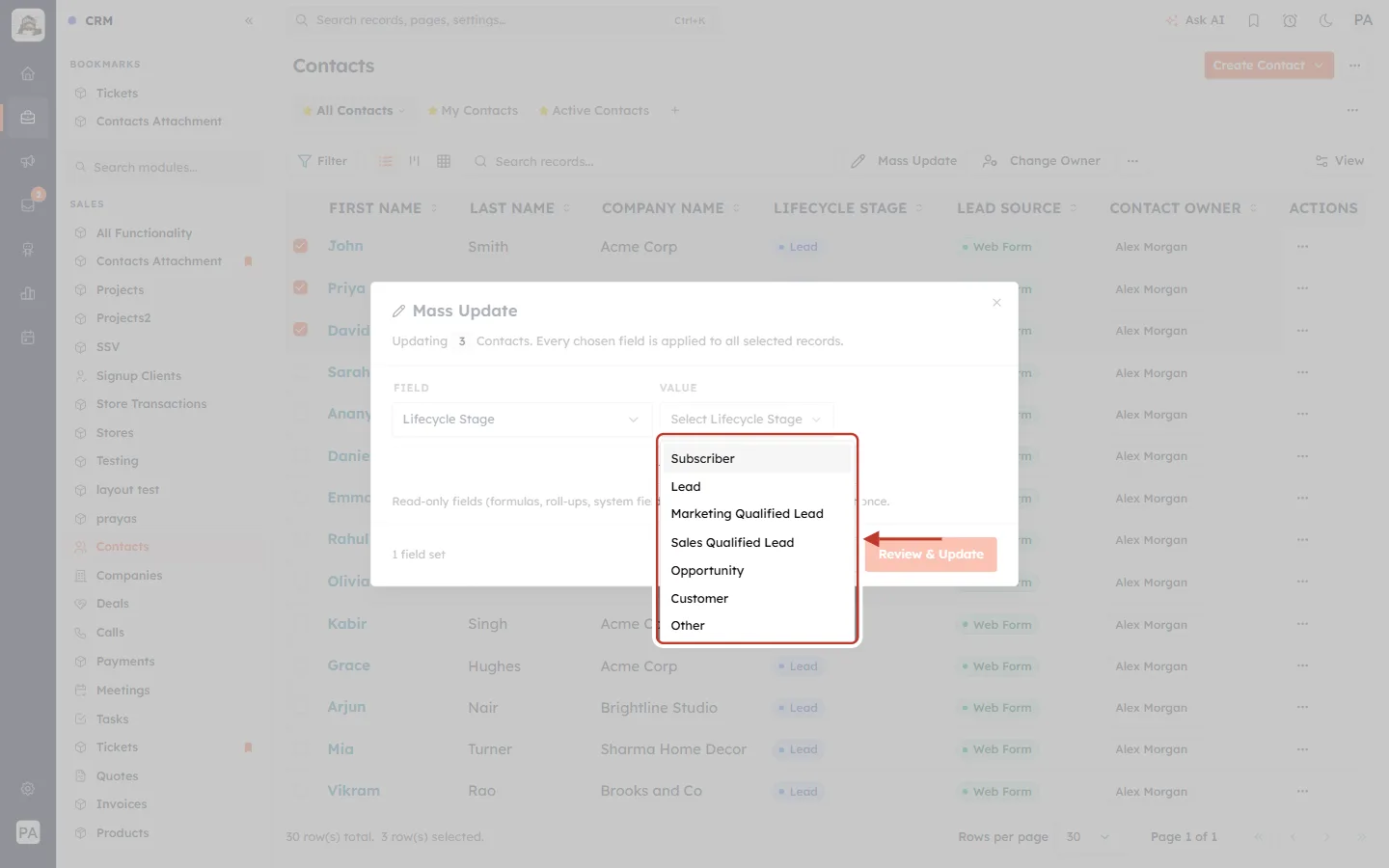Open the home icon in left rail
Viewport: 1389px width, 868px height.
(28, 74)
